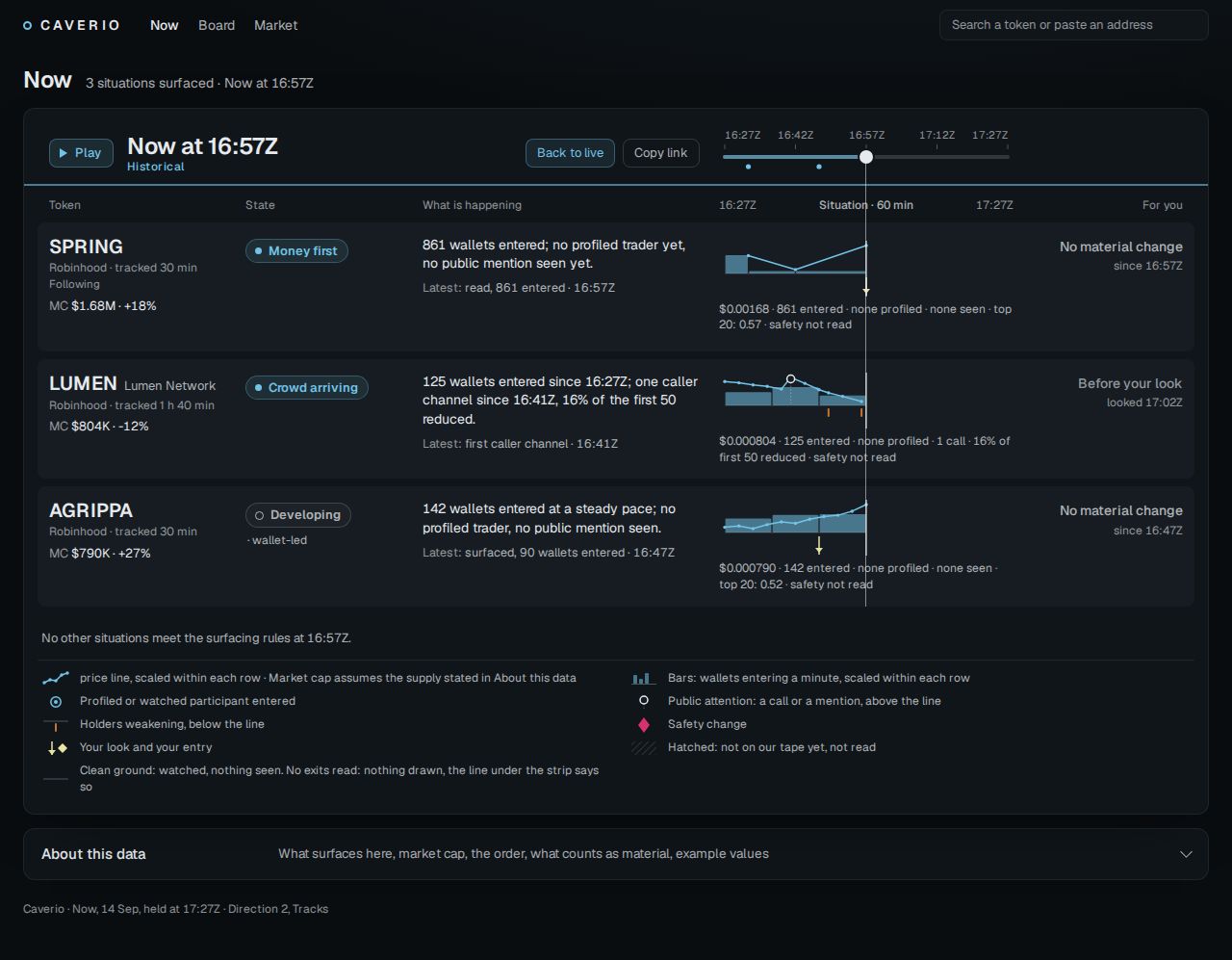Open the Board tab
Screen dimensions: 1232x960
click(217, 25)
